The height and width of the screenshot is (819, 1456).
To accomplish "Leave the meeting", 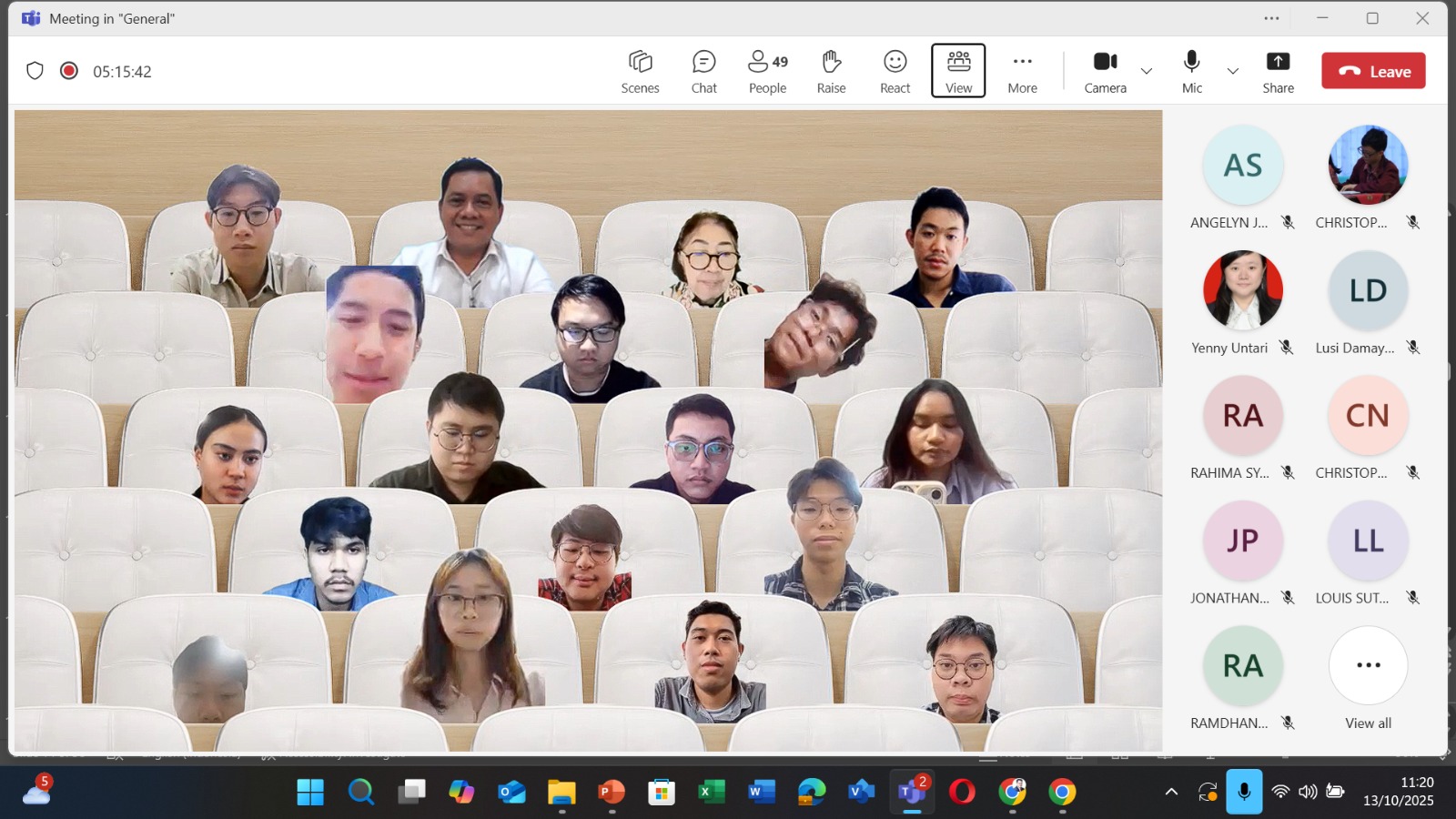I will (1373, 71).
